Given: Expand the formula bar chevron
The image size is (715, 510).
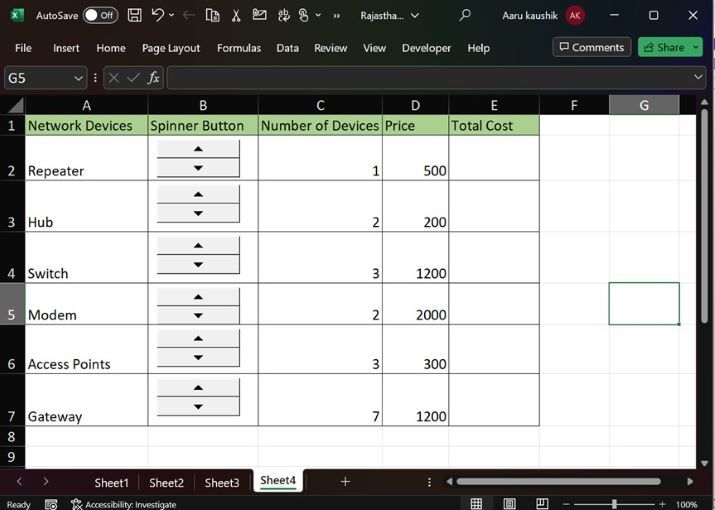Looking at the screenshot, I should click(x=698, y=77).
